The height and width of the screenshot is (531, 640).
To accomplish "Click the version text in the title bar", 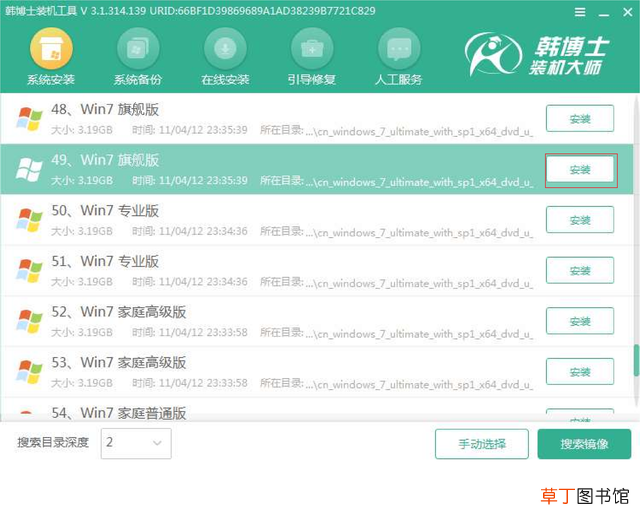I will click(x=112, y=11).
